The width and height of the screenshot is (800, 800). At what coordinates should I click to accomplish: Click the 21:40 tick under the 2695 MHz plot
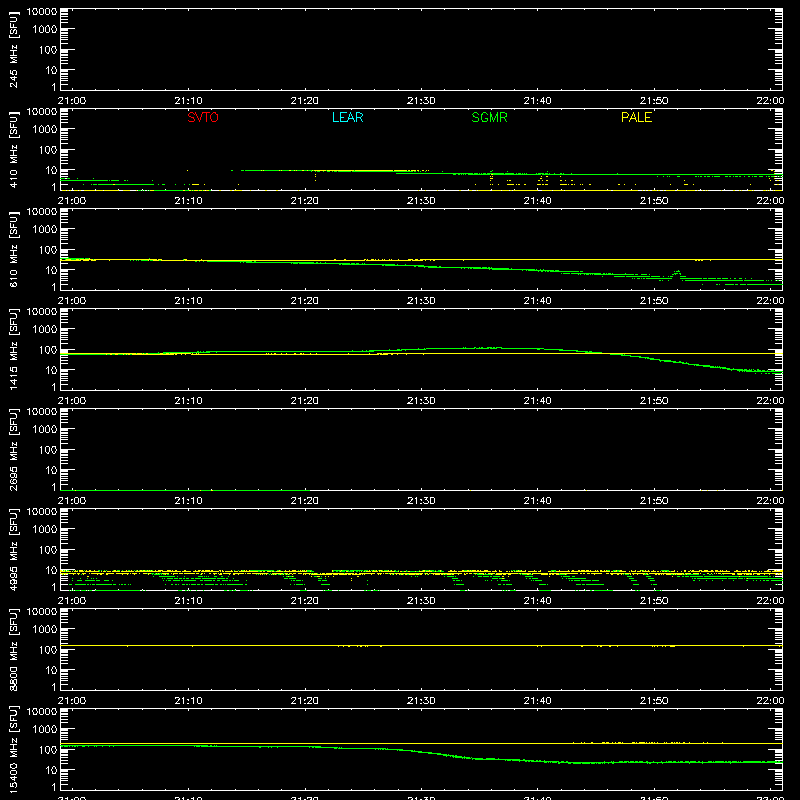537,501
